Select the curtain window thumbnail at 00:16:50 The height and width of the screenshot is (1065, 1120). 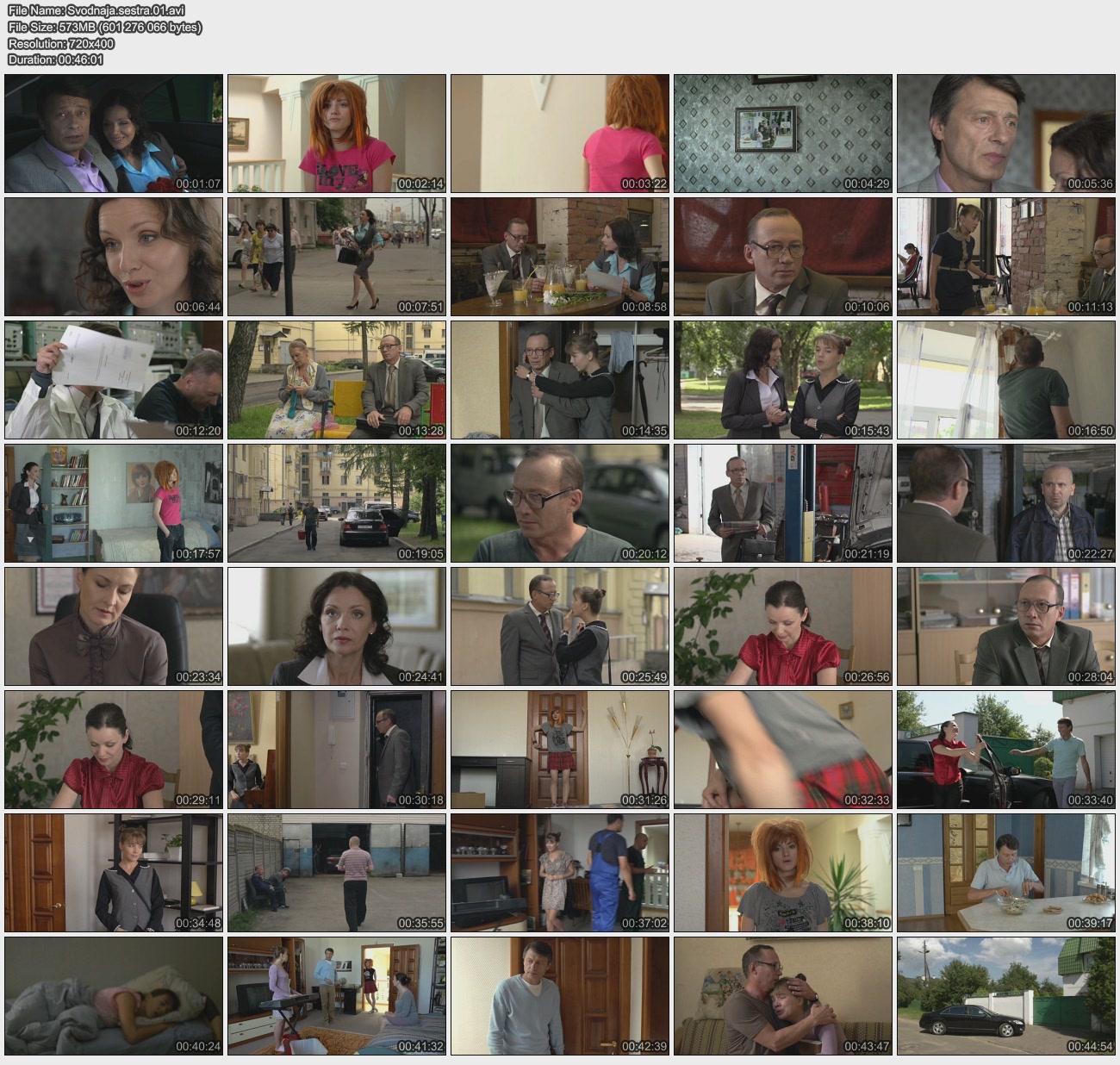[1006, 380]
